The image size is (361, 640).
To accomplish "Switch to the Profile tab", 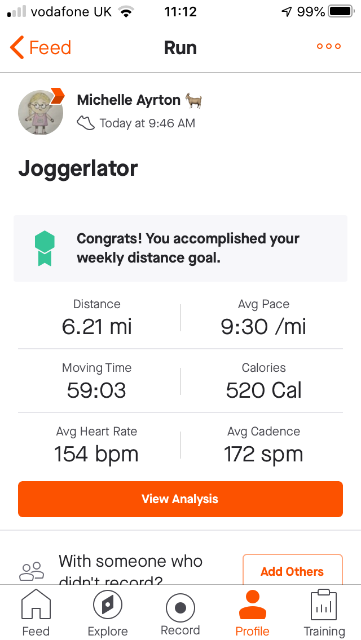I will 252,612.
